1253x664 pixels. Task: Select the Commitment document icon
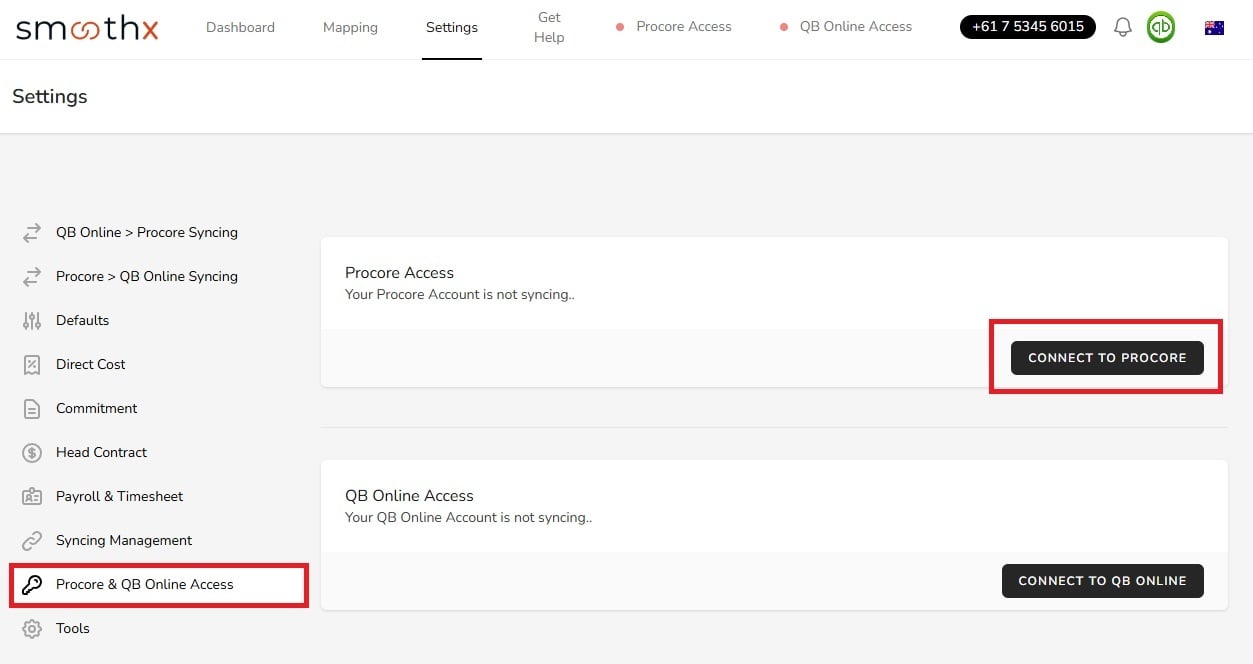click(x=31, y=408)
